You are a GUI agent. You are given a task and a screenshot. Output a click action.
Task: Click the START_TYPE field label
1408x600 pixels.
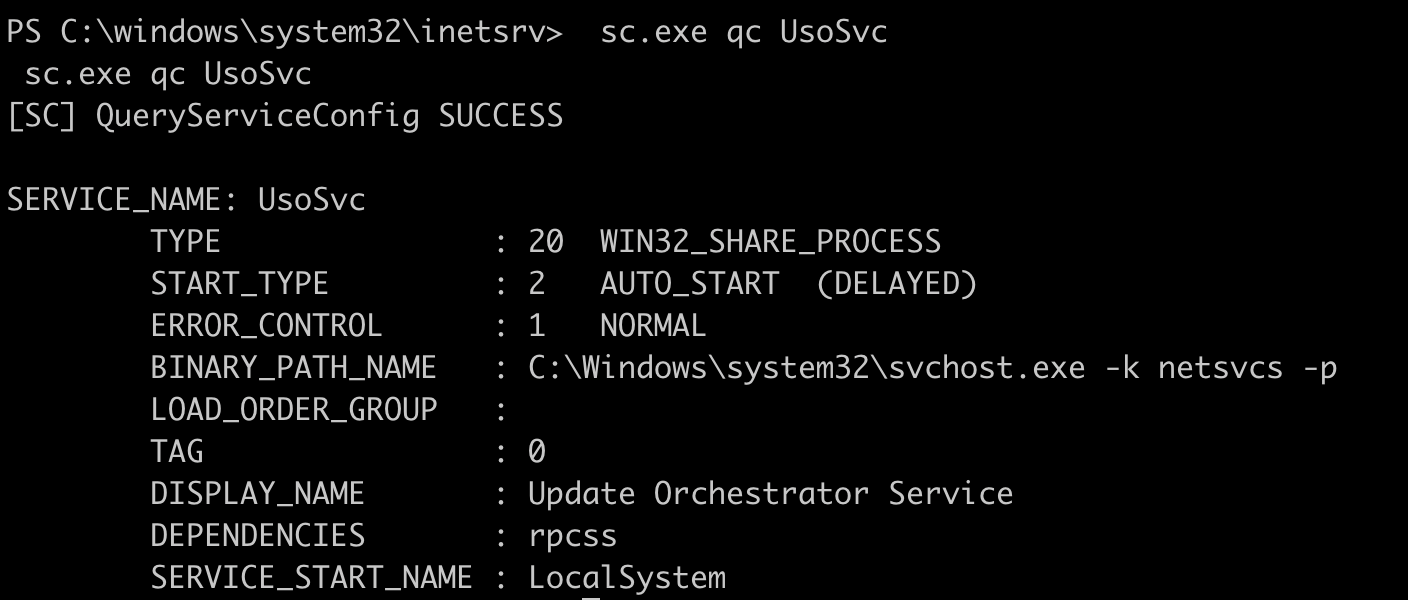point(239,284)
